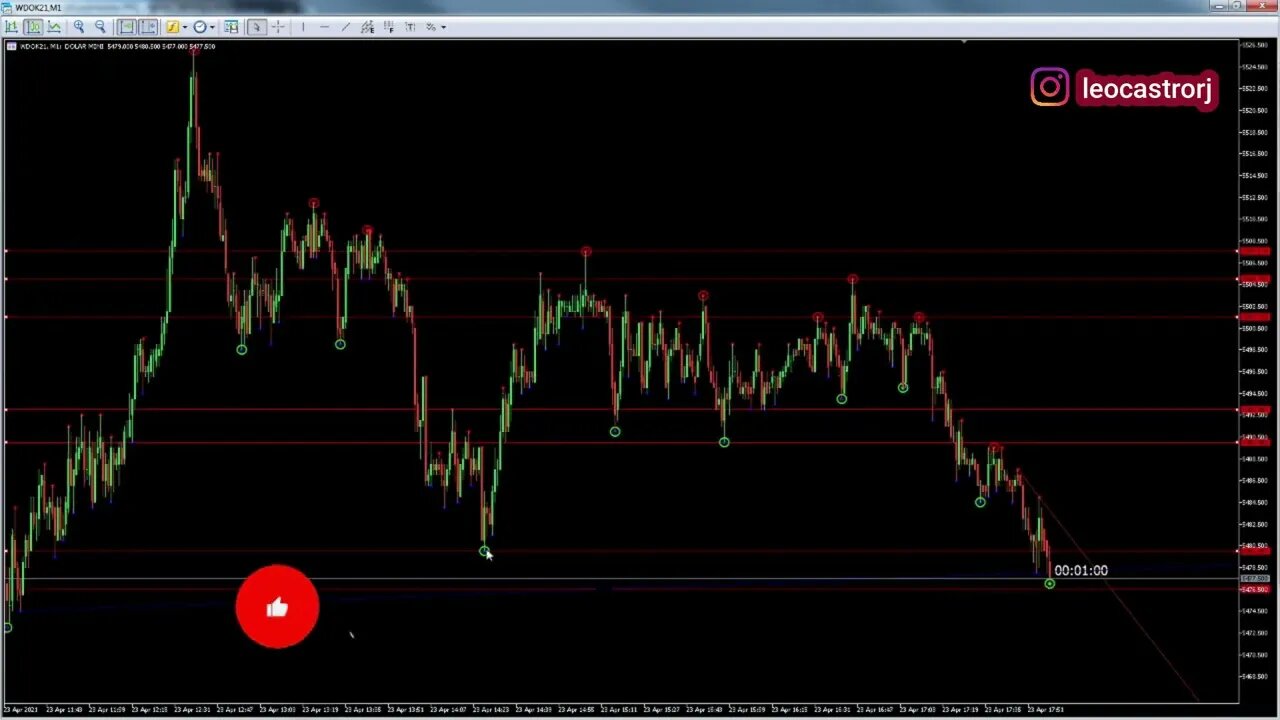1280x720 pixels.
Task: Click the current price tag on the price scale
Action: 1254,579
